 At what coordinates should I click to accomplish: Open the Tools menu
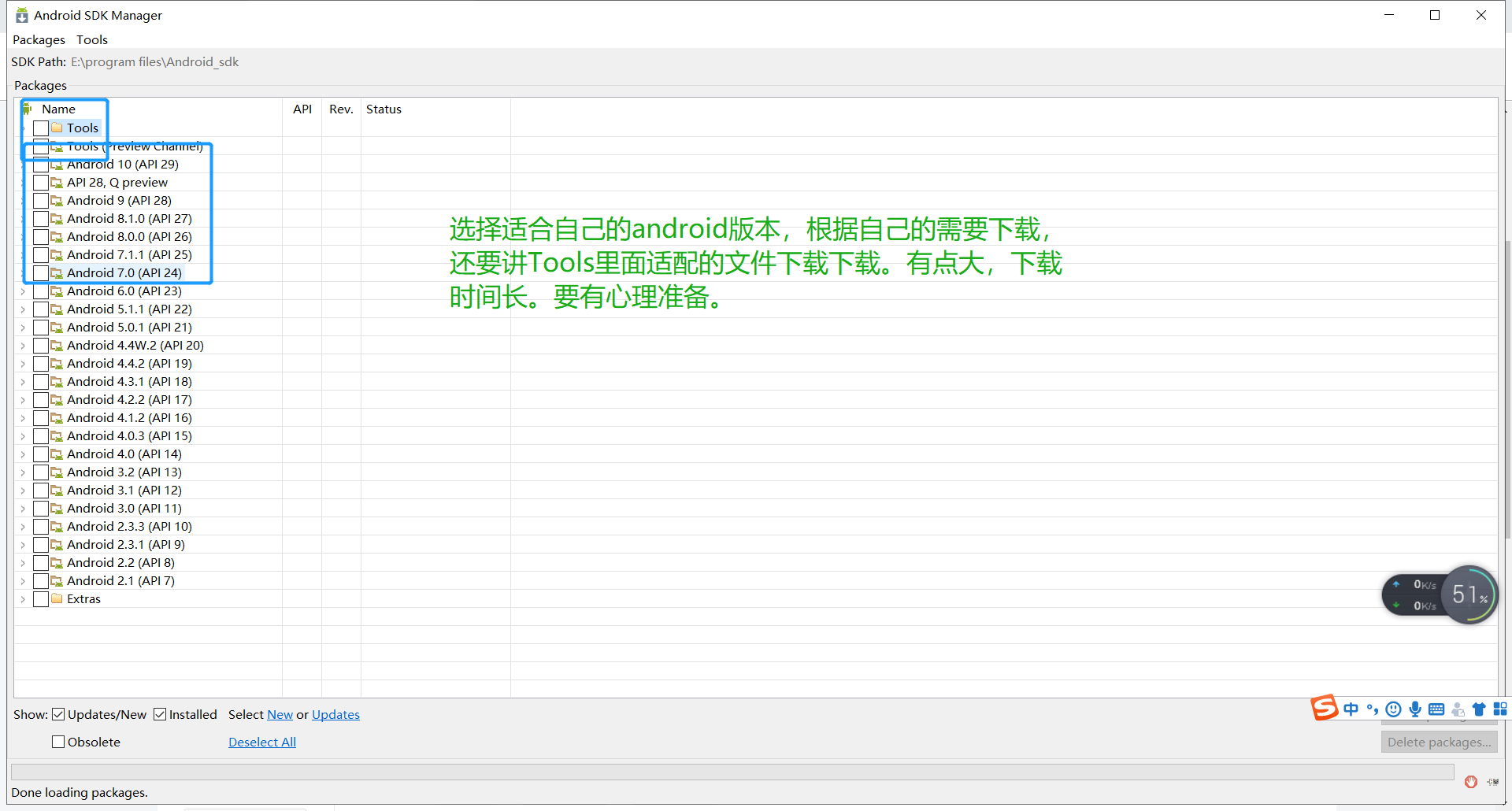pos(91,39)
